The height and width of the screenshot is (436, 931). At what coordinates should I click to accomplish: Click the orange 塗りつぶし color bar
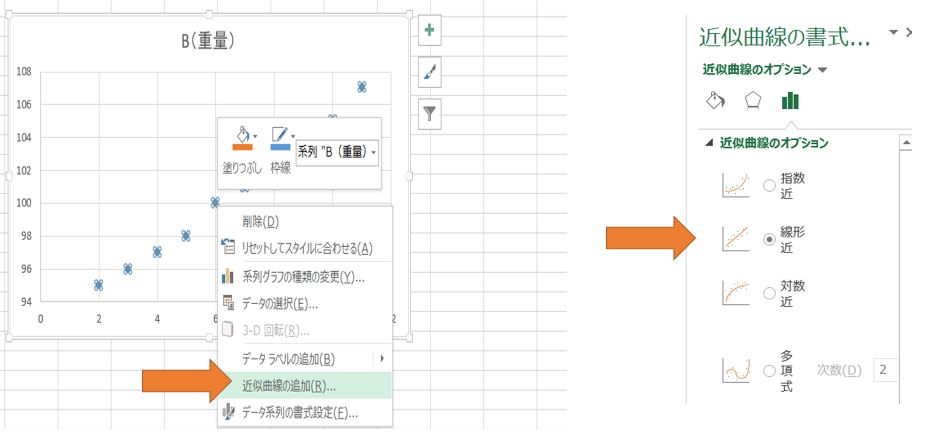[x=242, y=146]
